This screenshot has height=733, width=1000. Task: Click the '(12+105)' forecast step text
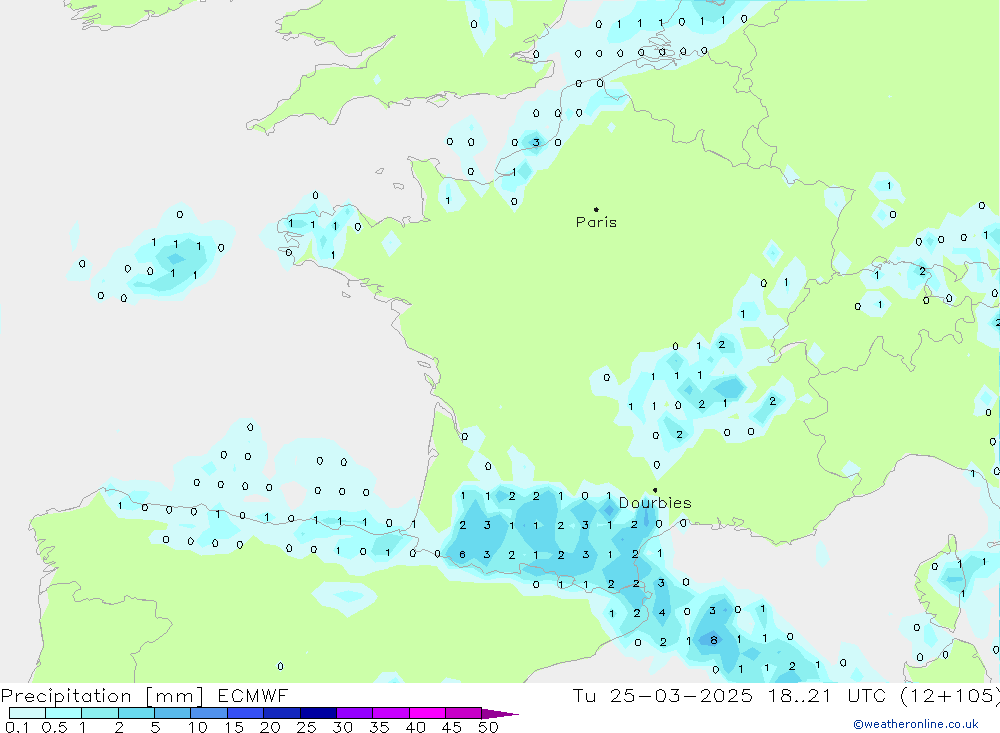coord(950,695)
